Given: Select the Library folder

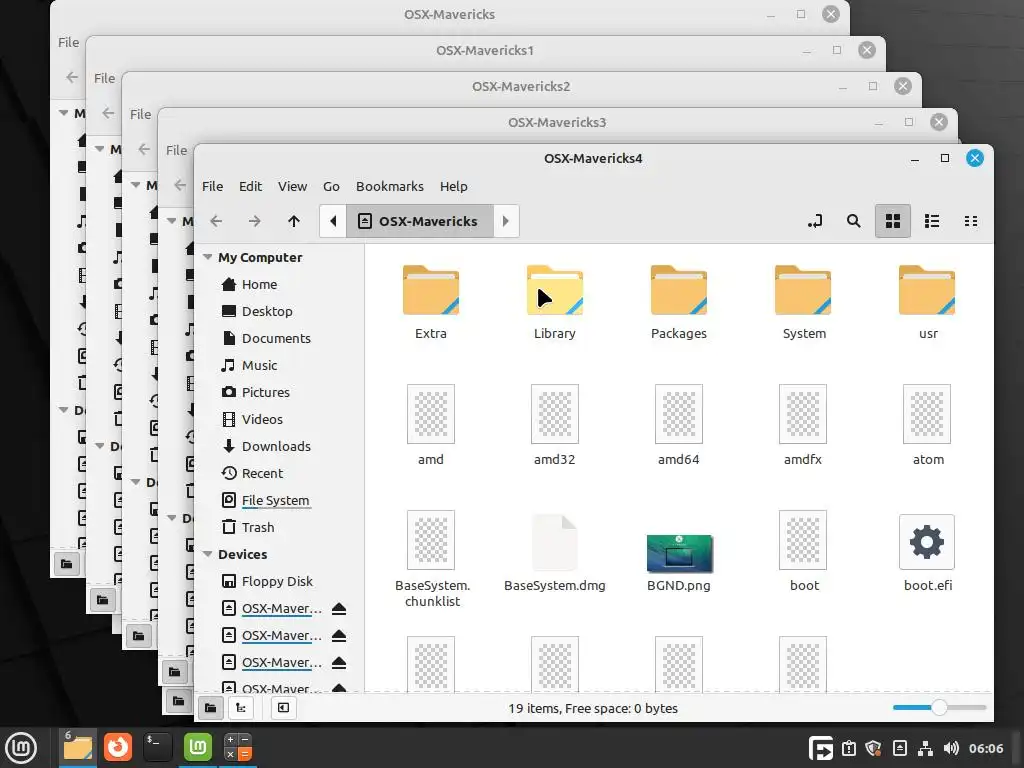Looking at the screenshot, I should tap(554, 302).
